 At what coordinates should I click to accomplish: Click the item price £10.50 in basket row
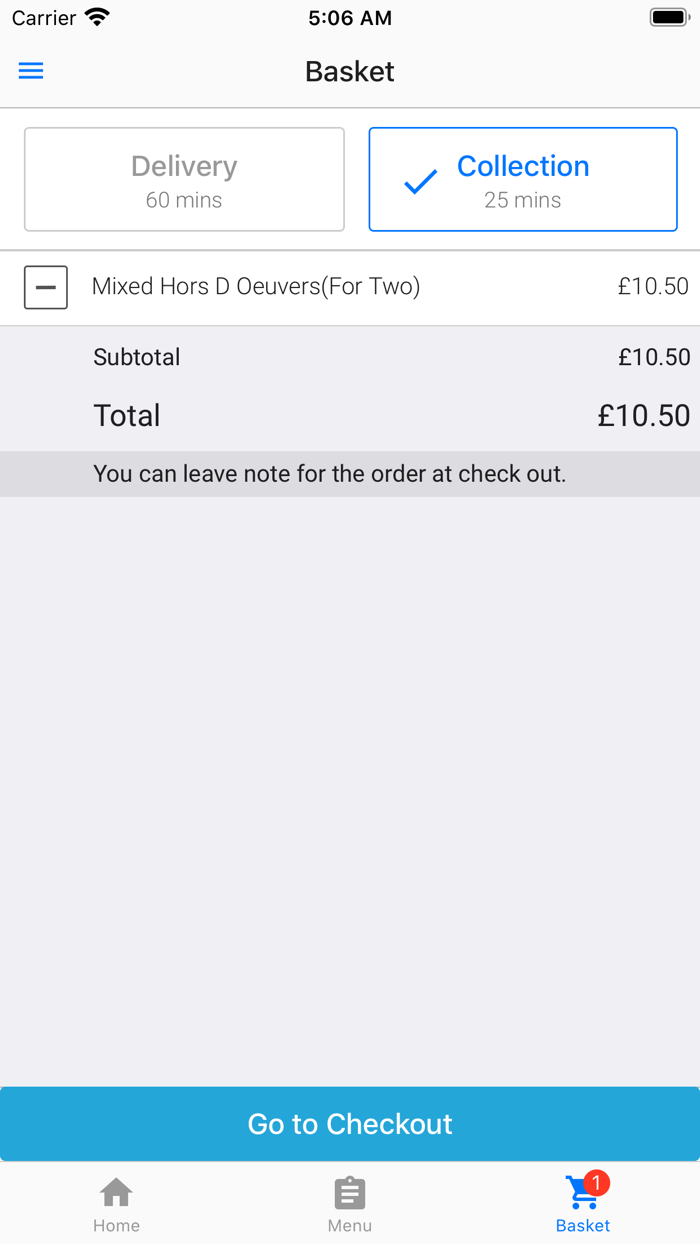point(653,287)
